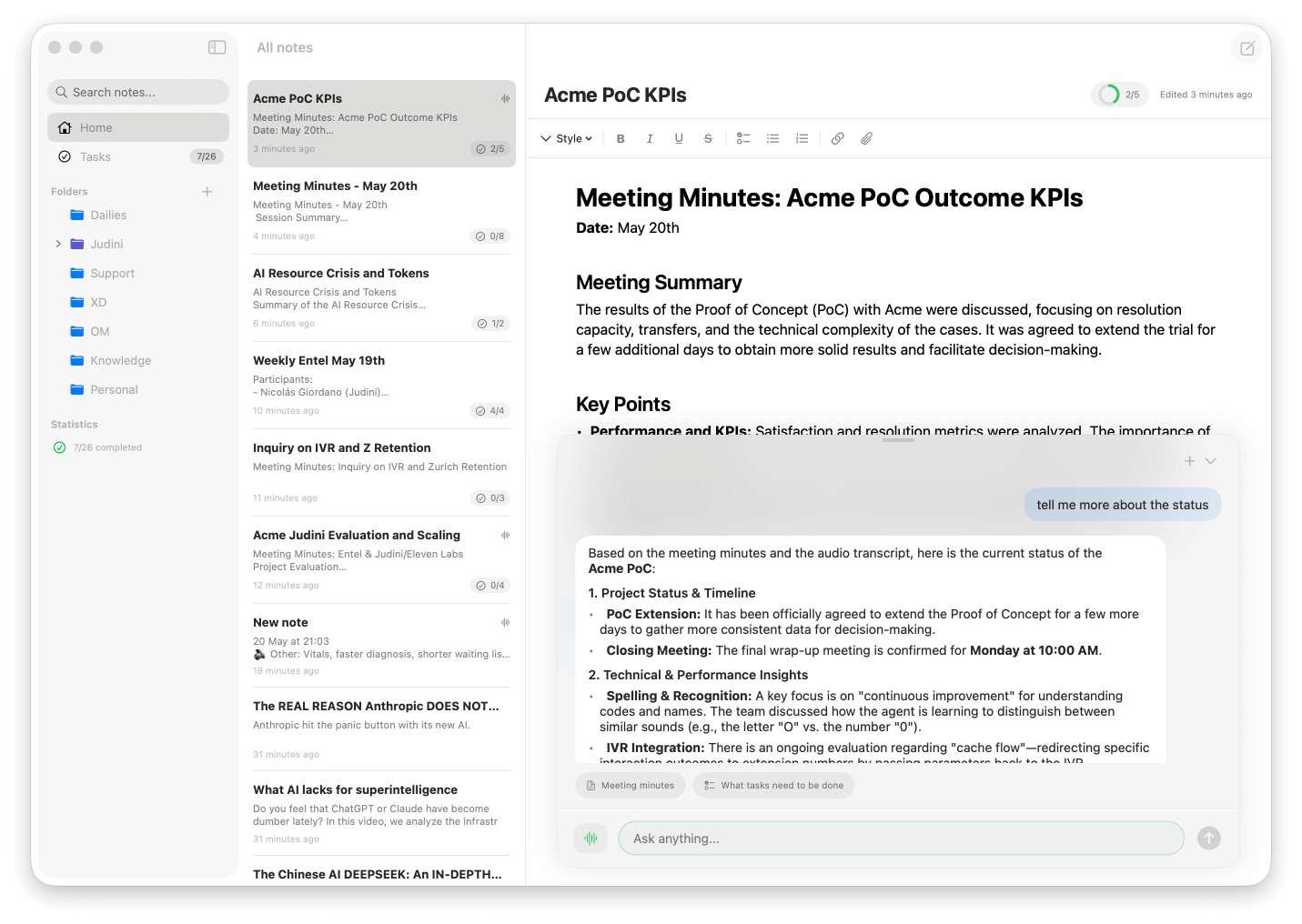Open the Knowledge folder
This screenshot has width=1302, height=924.
coord(120,361)
